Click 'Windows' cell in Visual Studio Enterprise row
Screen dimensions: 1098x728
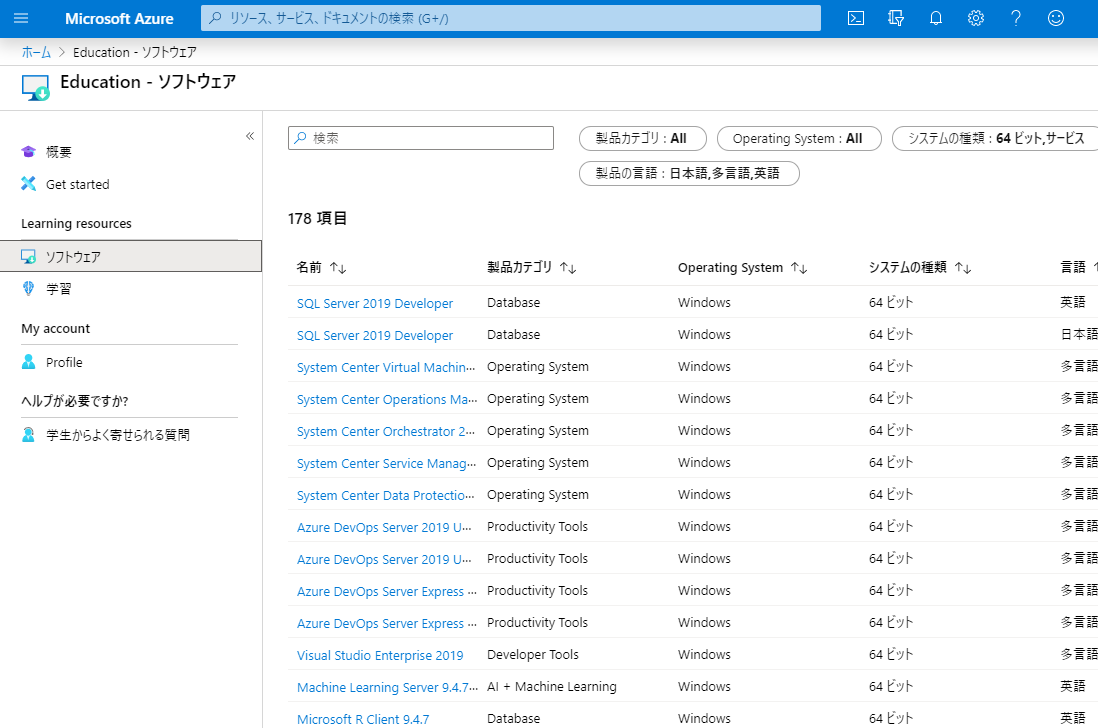point(704,654)
